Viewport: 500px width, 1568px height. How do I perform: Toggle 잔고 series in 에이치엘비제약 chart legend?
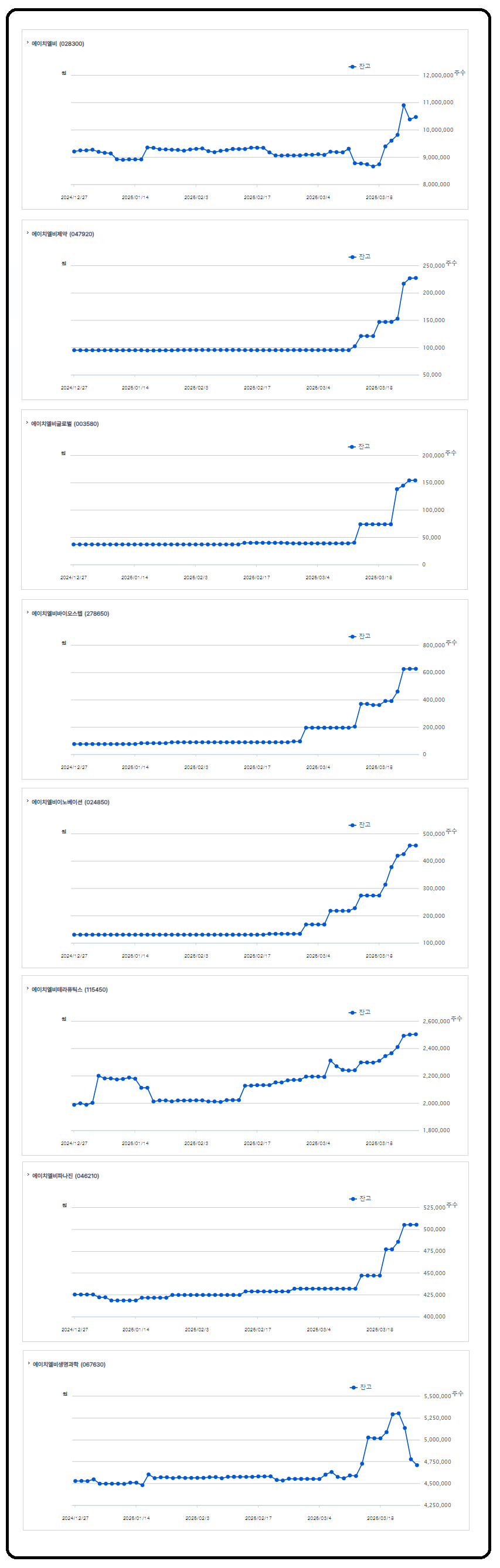pyautogui.click(x=360, y=257)
